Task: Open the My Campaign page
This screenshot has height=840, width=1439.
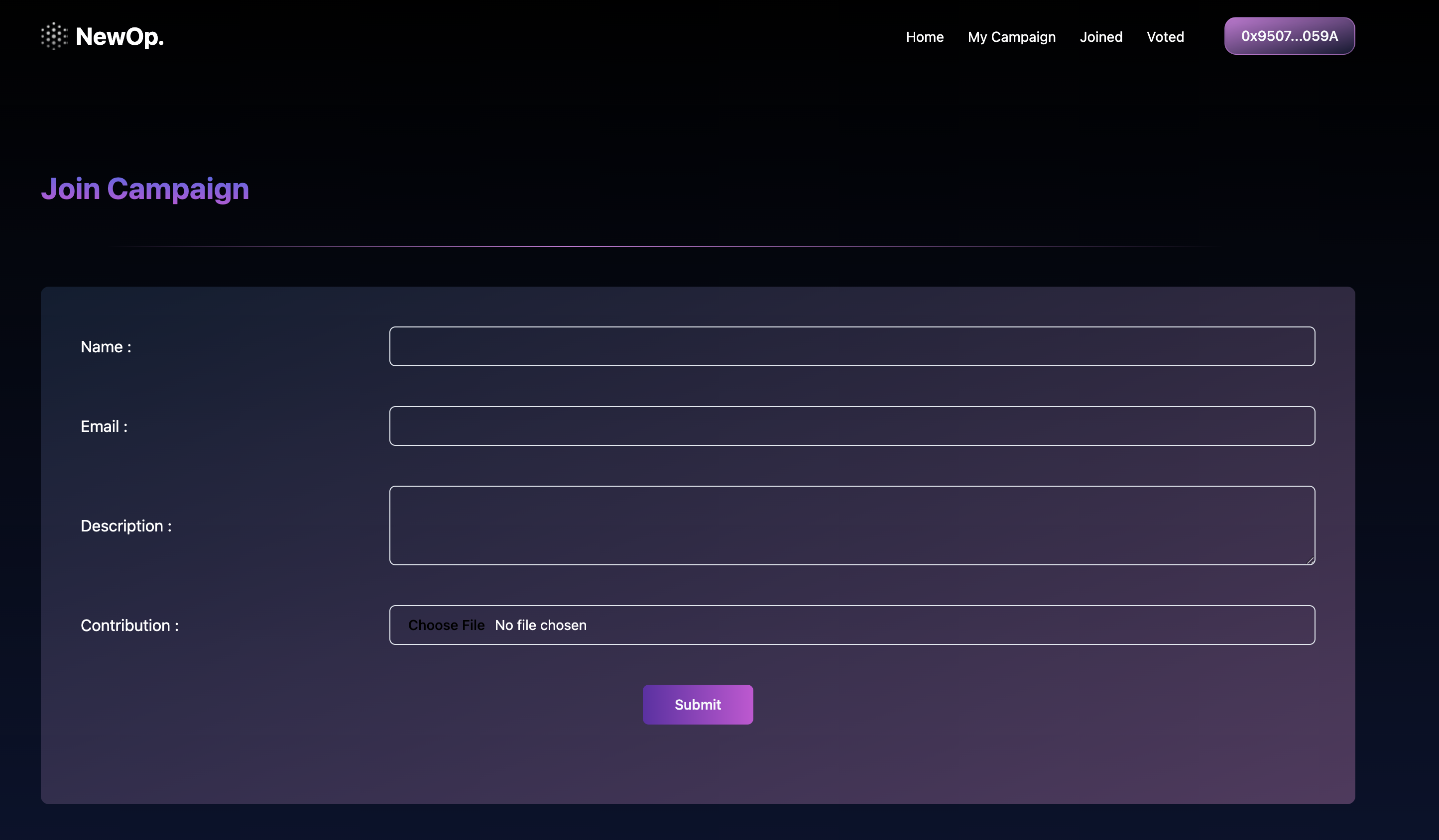Action: (x=1011, y=37)
